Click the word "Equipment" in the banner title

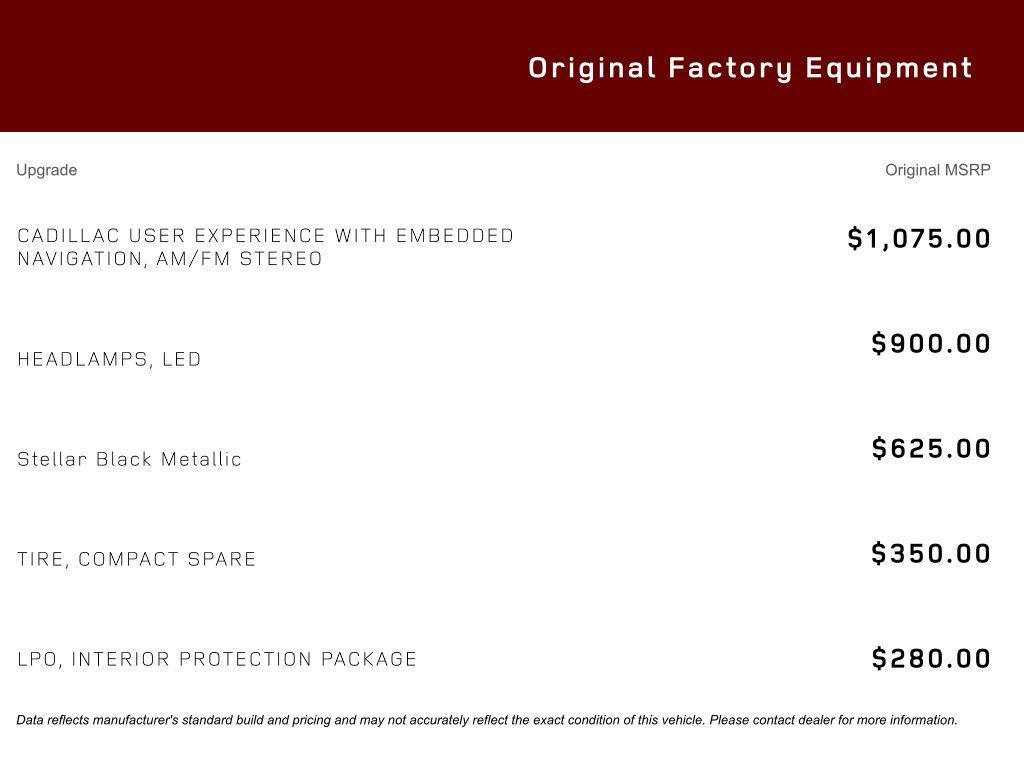(889, 68)
